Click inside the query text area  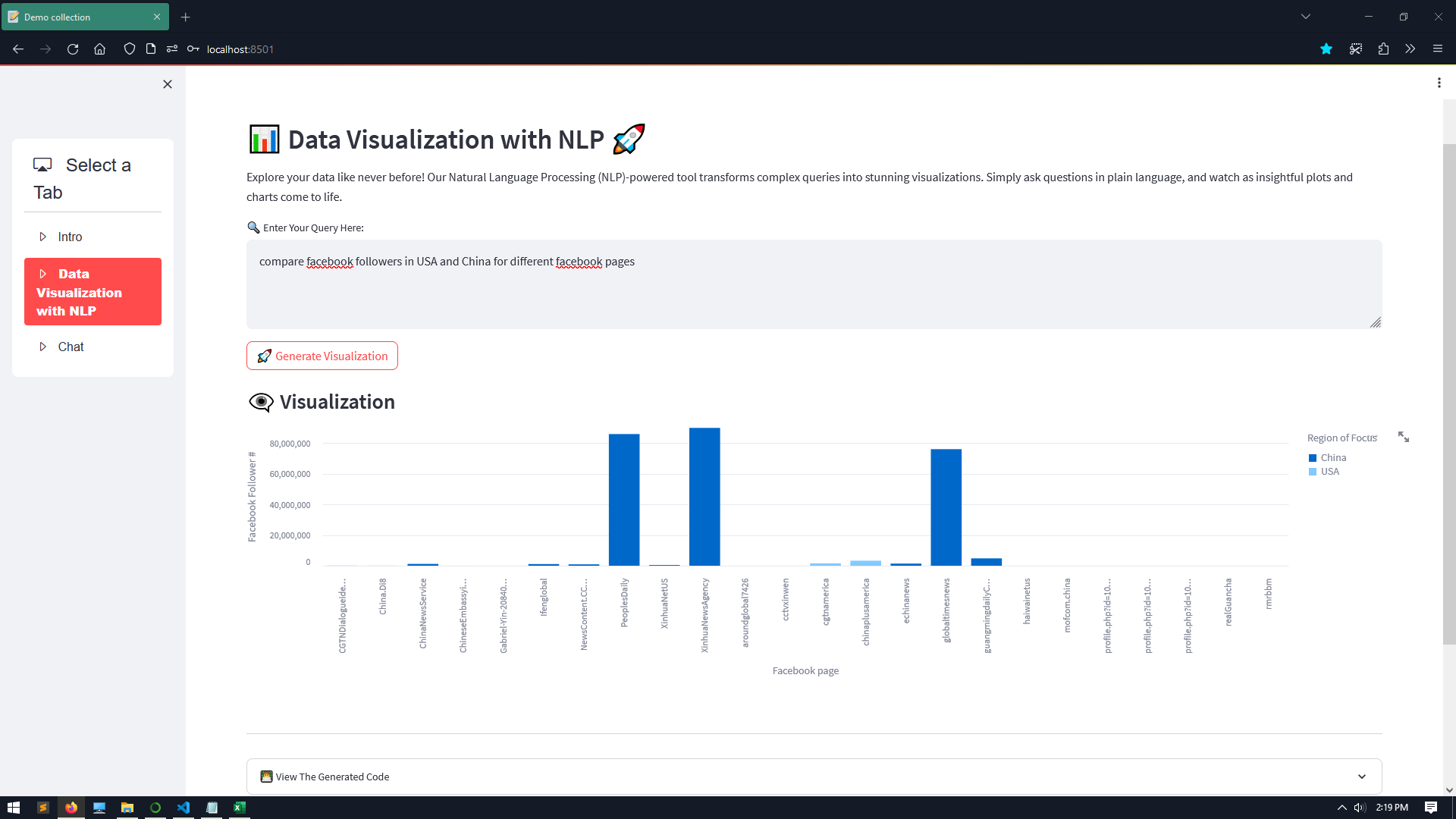tap(814, 284)
